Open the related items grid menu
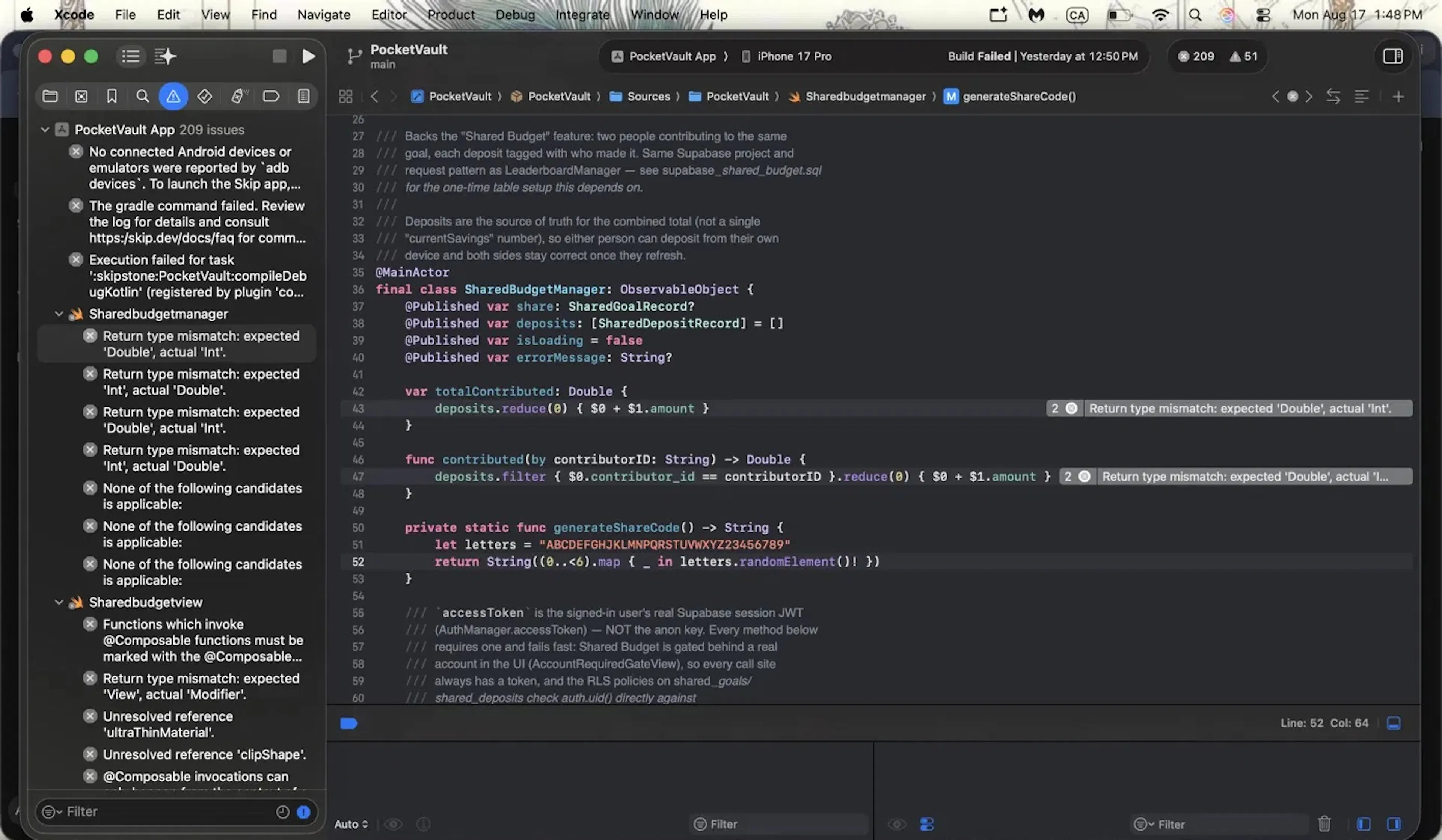The height and width of the screenshot is (840, 1442). 345,96
